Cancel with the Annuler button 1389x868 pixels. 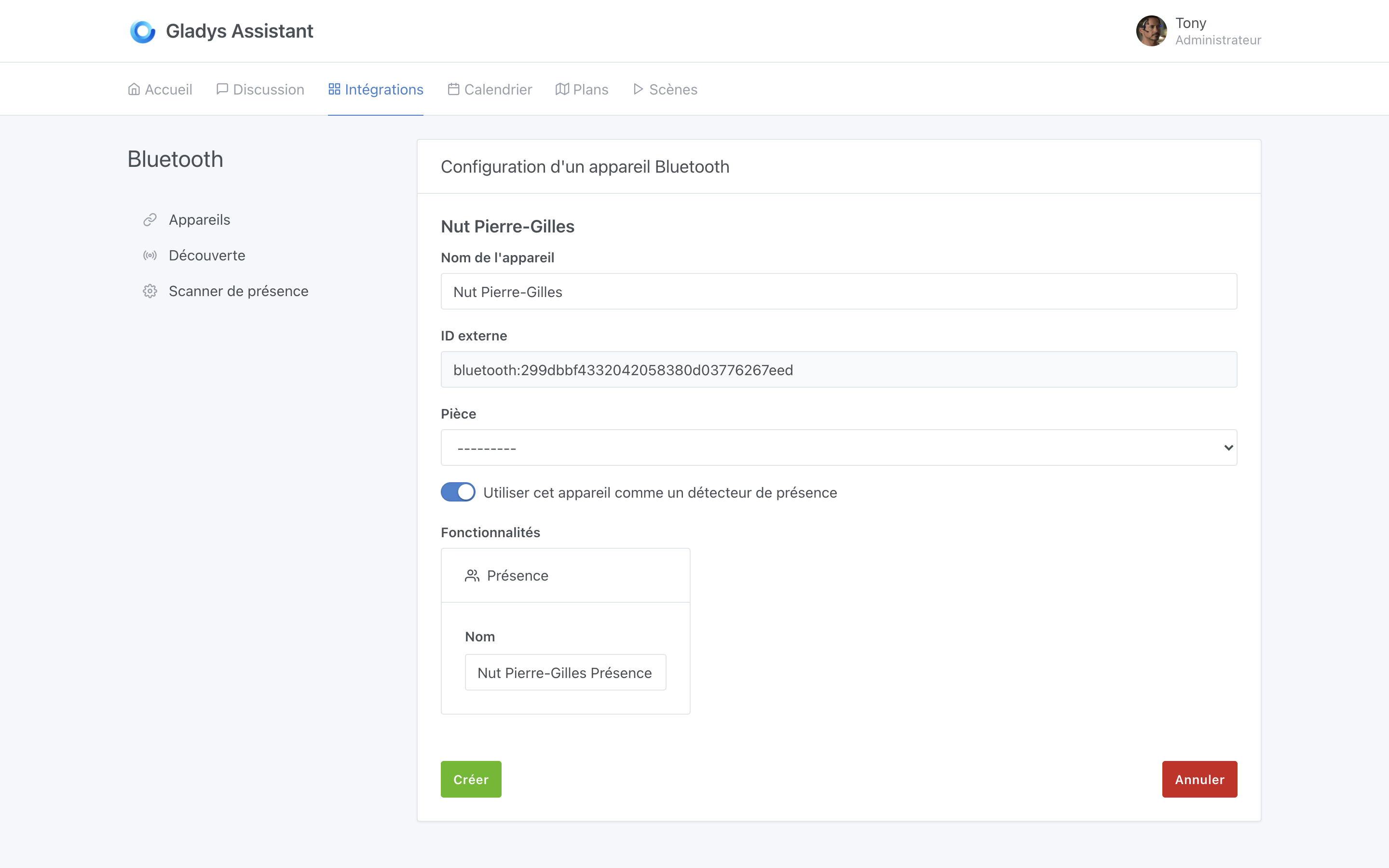coord(1199,779)
